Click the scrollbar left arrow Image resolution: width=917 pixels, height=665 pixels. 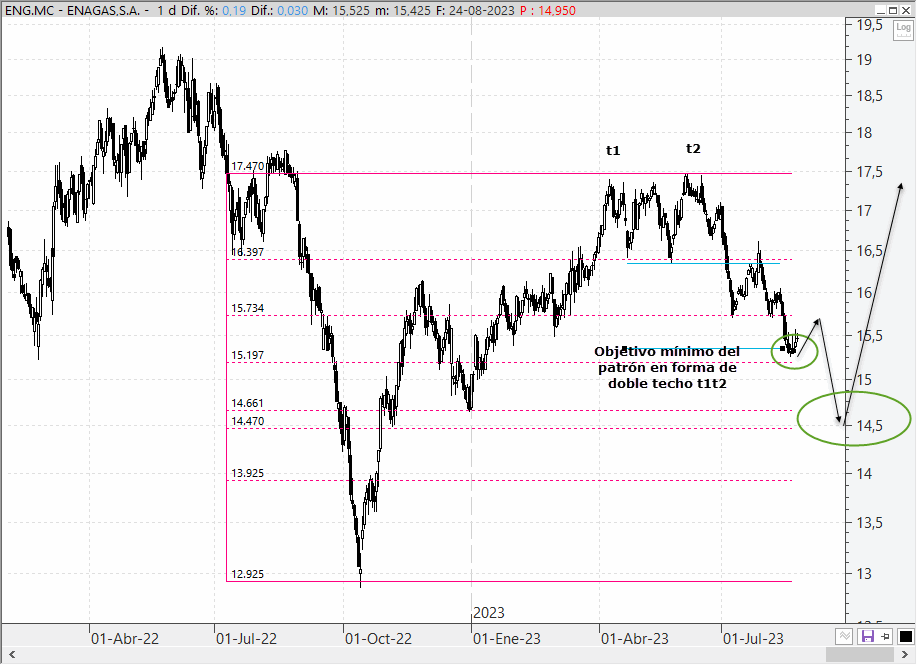pos(12,655)
